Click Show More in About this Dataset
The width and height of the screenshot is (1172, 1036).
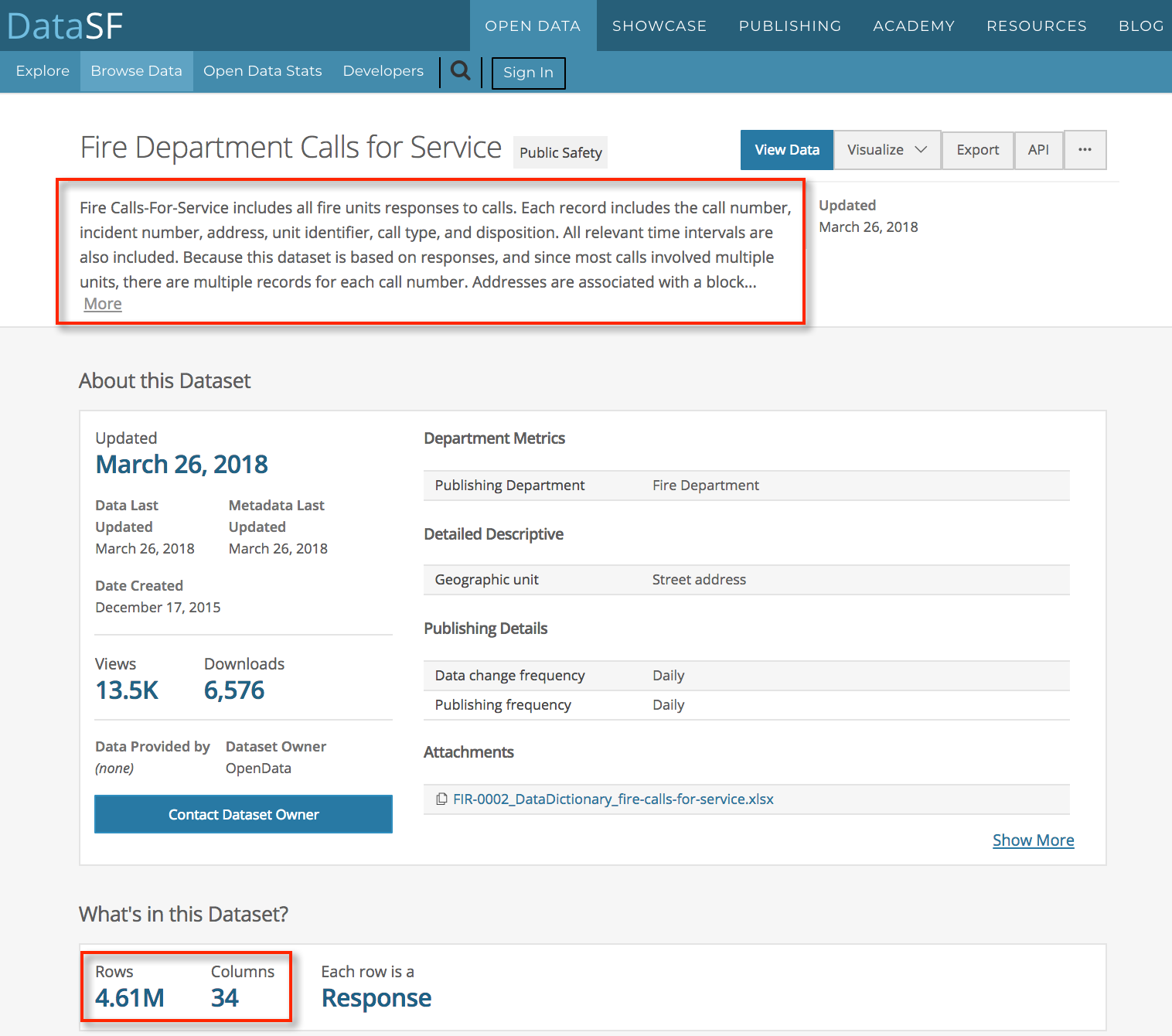pyautogui.click(x=1033, y=840)
